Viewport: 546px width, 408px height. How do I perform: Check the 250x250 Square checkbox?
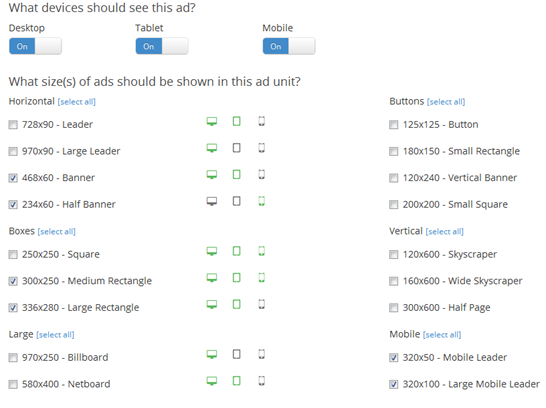[x=13, y=254]
